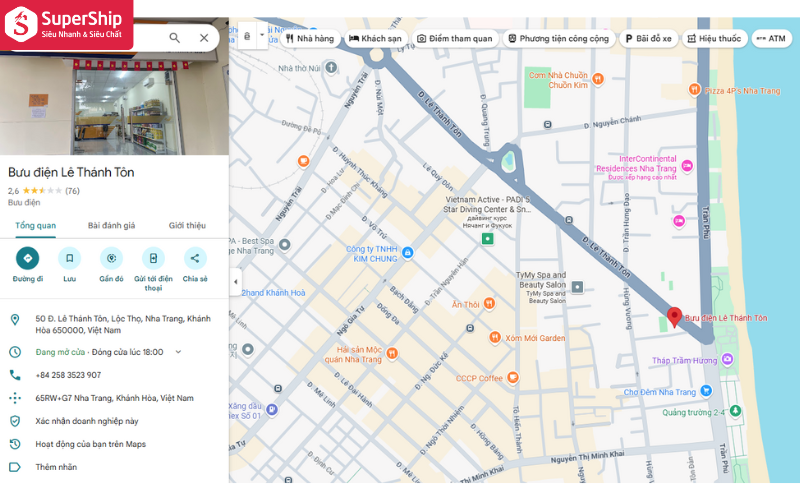This screenshot has width=800, height=500.
Task: Click the Tháp Trầm Hương attraction marker
Action: point(727,359)
